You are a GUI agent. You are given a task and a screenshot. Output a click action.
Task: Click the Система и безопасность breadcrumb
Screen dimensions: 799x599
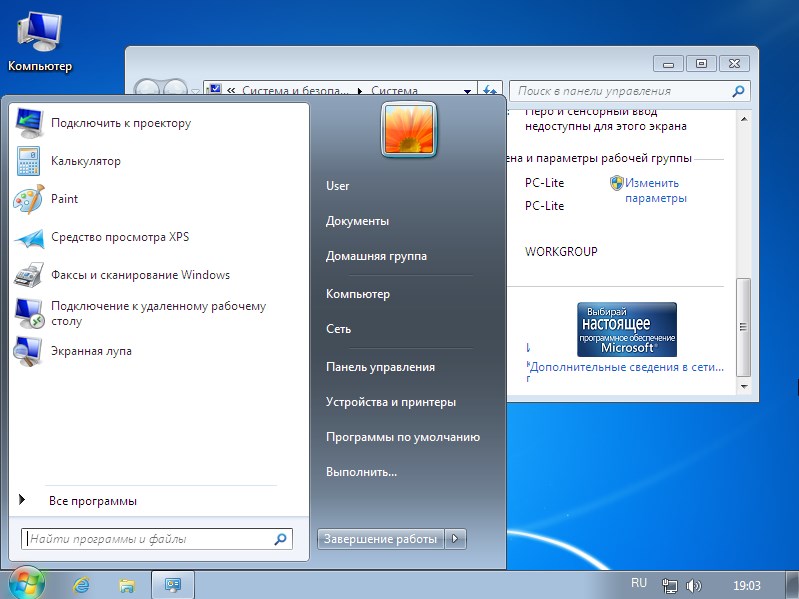coord(294,91)
